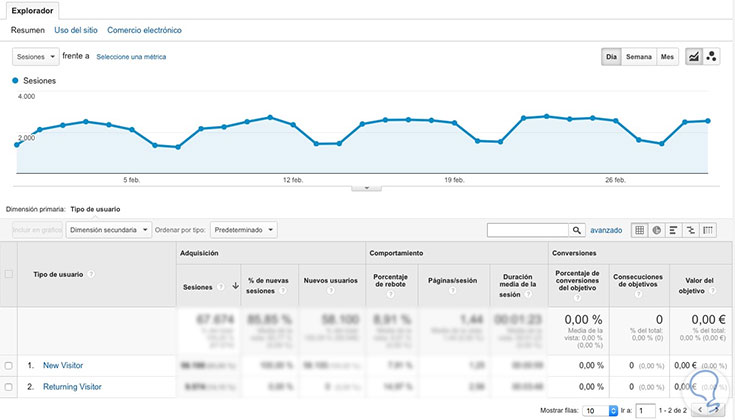Select the performance bar view icon

(674, 230)
